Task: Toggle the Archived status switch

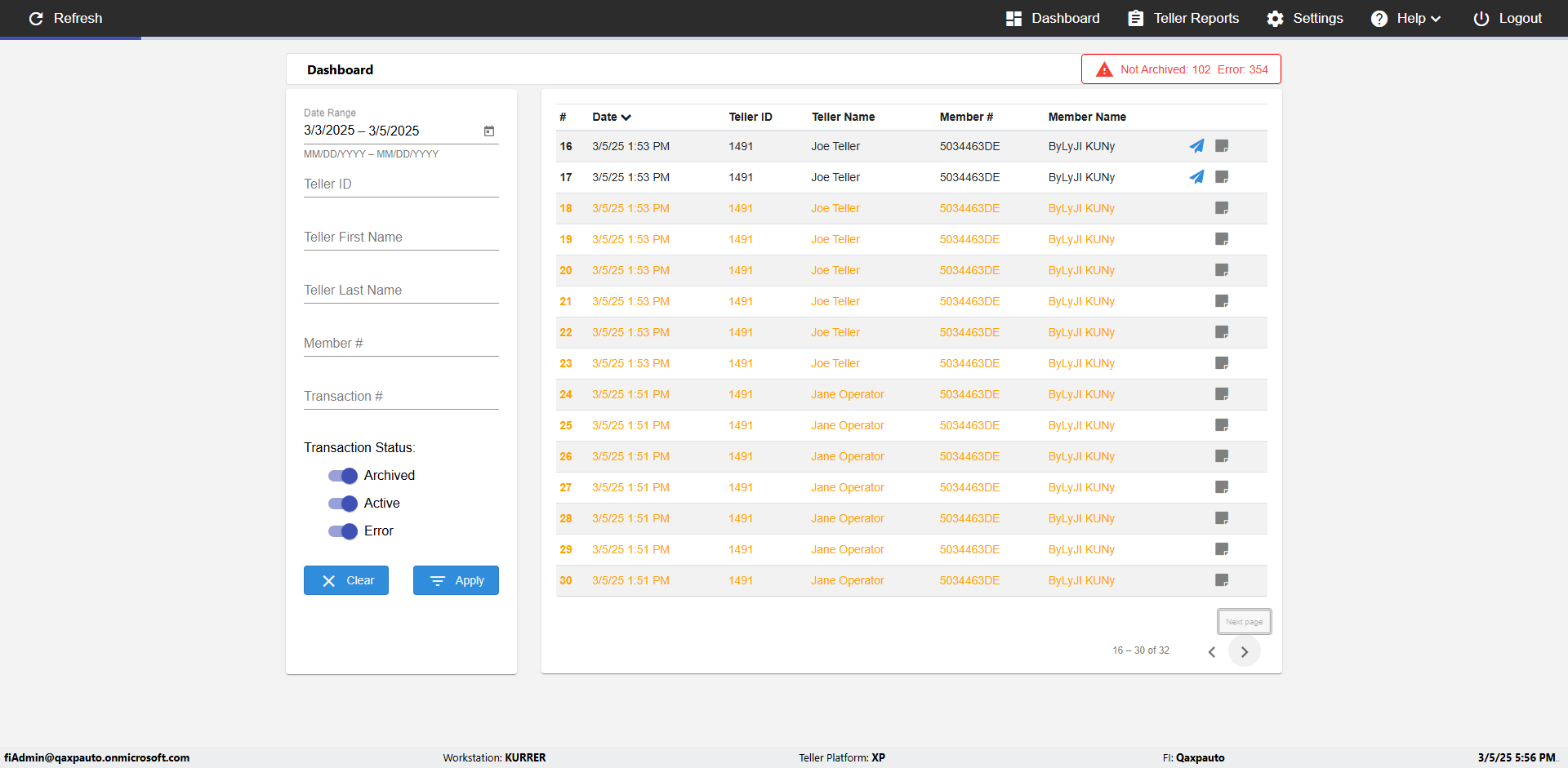Action: [343, 476]
